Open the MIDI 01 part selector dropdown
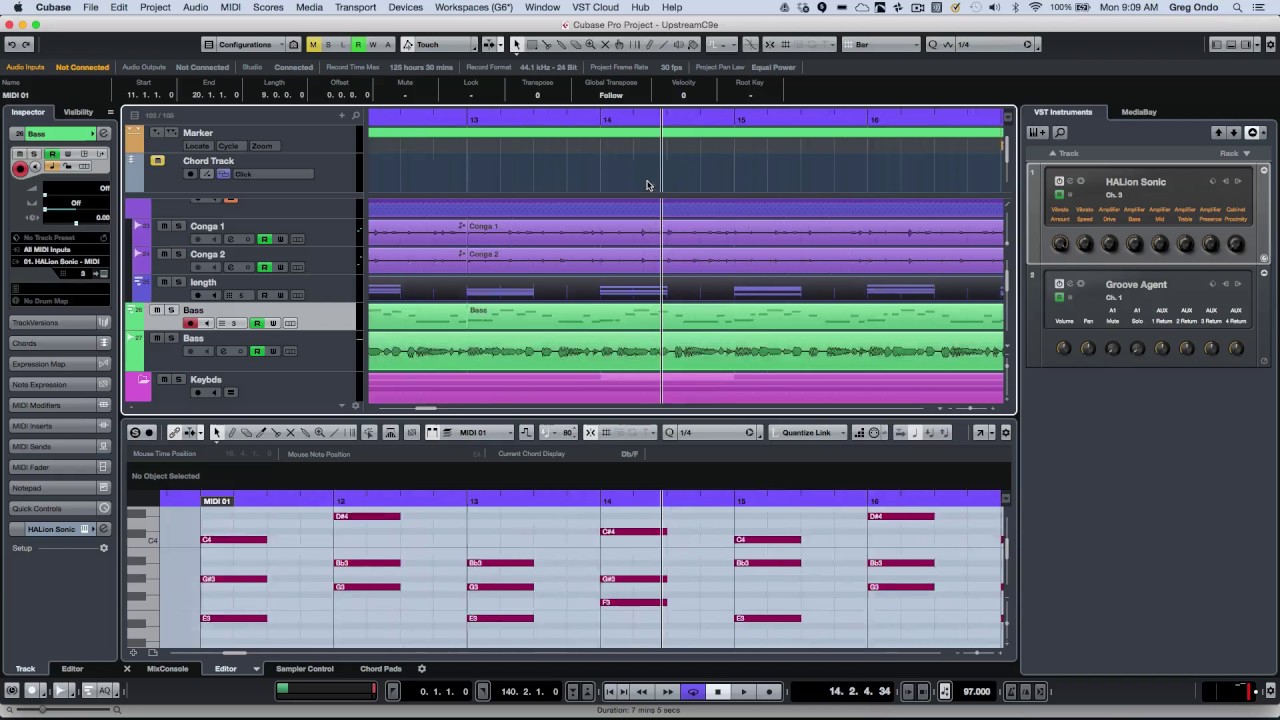1280x720 pixels. click(486, 433)
